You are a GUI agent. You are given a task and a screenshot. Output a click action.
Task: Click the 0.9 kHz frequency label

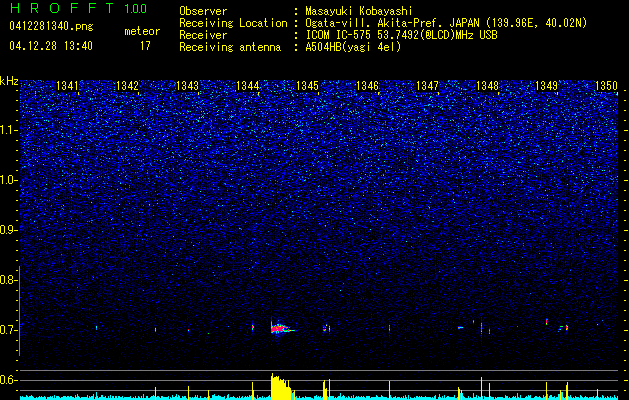[x=8, y=230]
